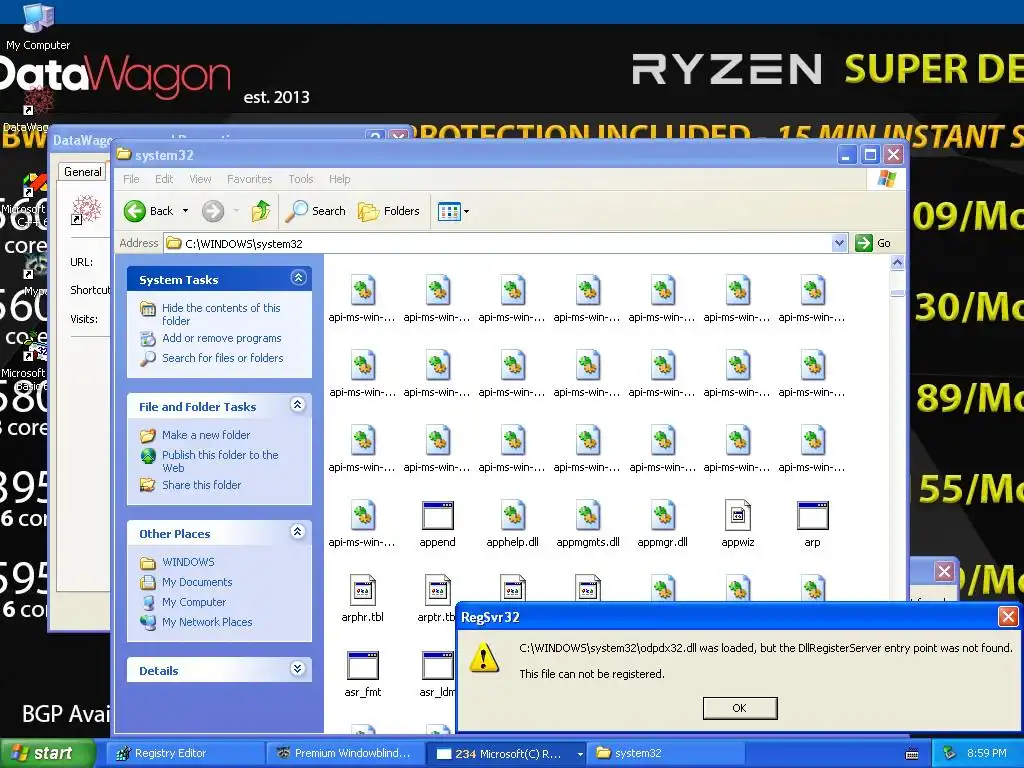This screenshot has width=1024, height=768.
Task: Switch to Registry Editor taskbar button
Action: [x=185, y=754]
